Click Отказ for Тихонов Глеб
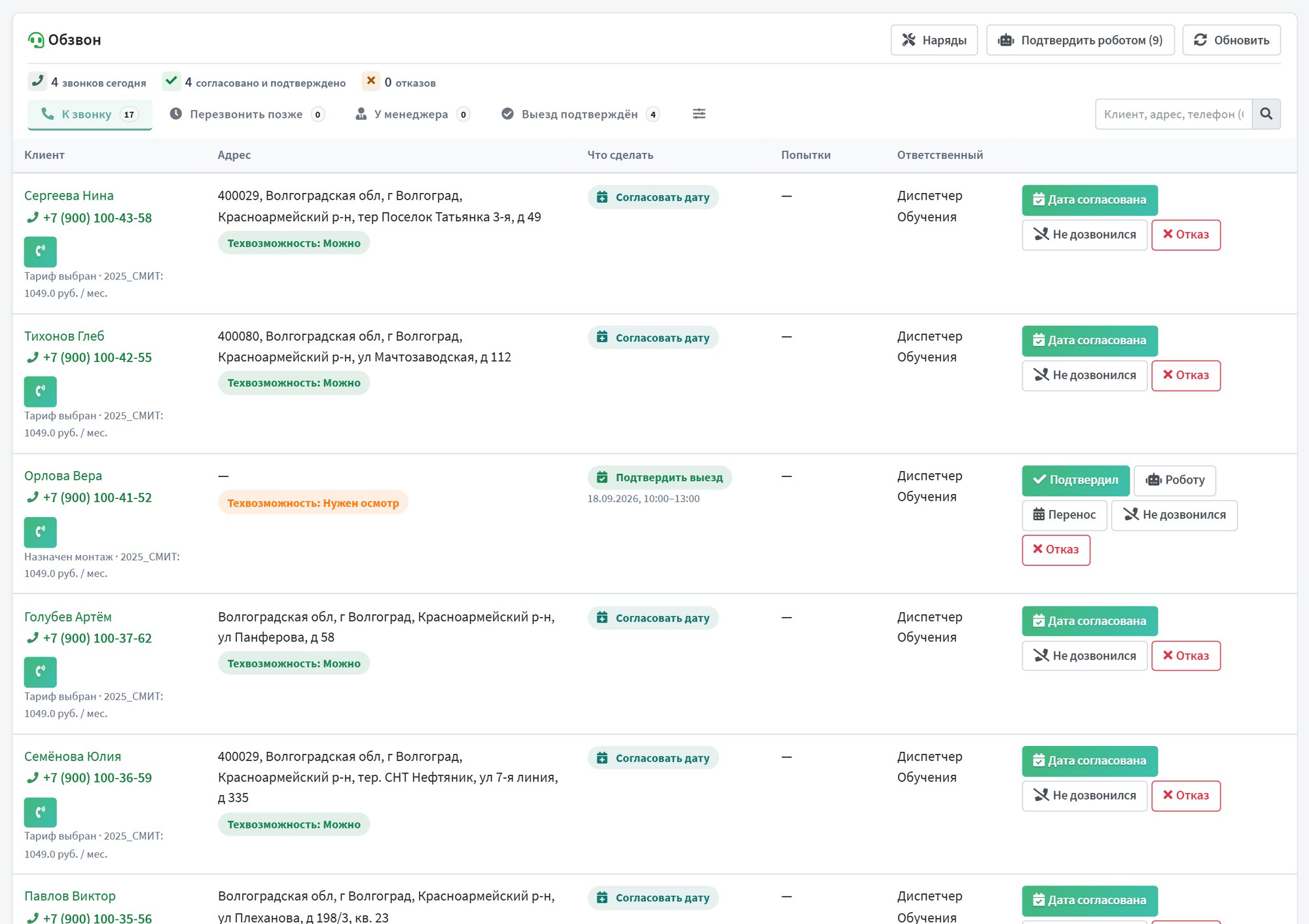Image resolution: width=1309 pixels, height=924 pixels. pyautogui.click(x=1186, y=376)
